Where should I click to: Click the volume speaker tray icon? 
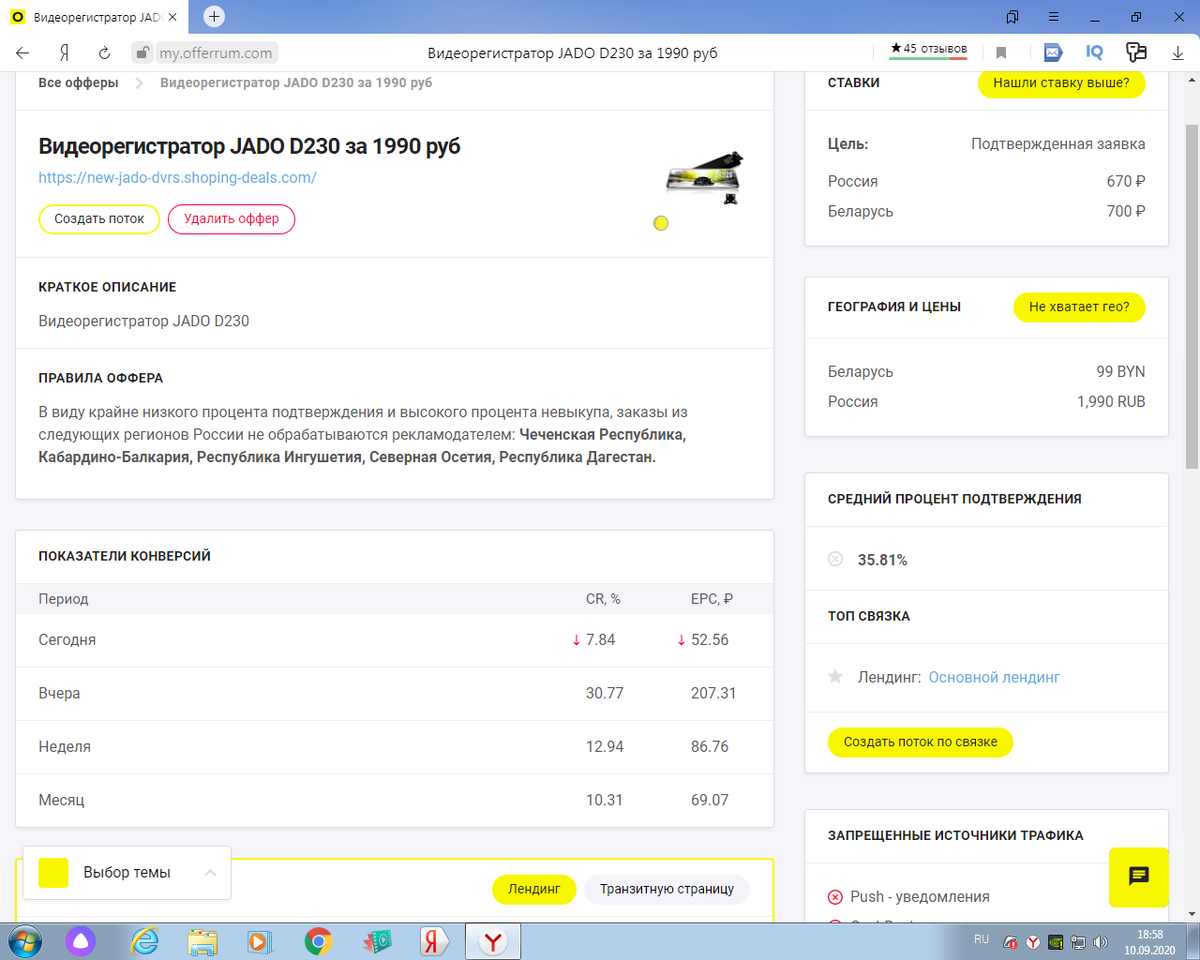(1101, 942)
